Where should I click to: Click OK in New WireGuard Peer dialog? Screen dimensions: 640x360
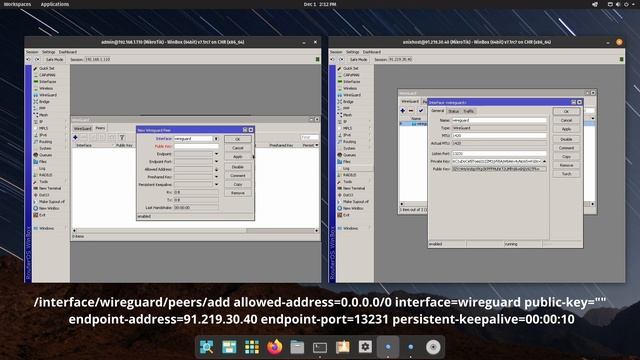(238, 139)
